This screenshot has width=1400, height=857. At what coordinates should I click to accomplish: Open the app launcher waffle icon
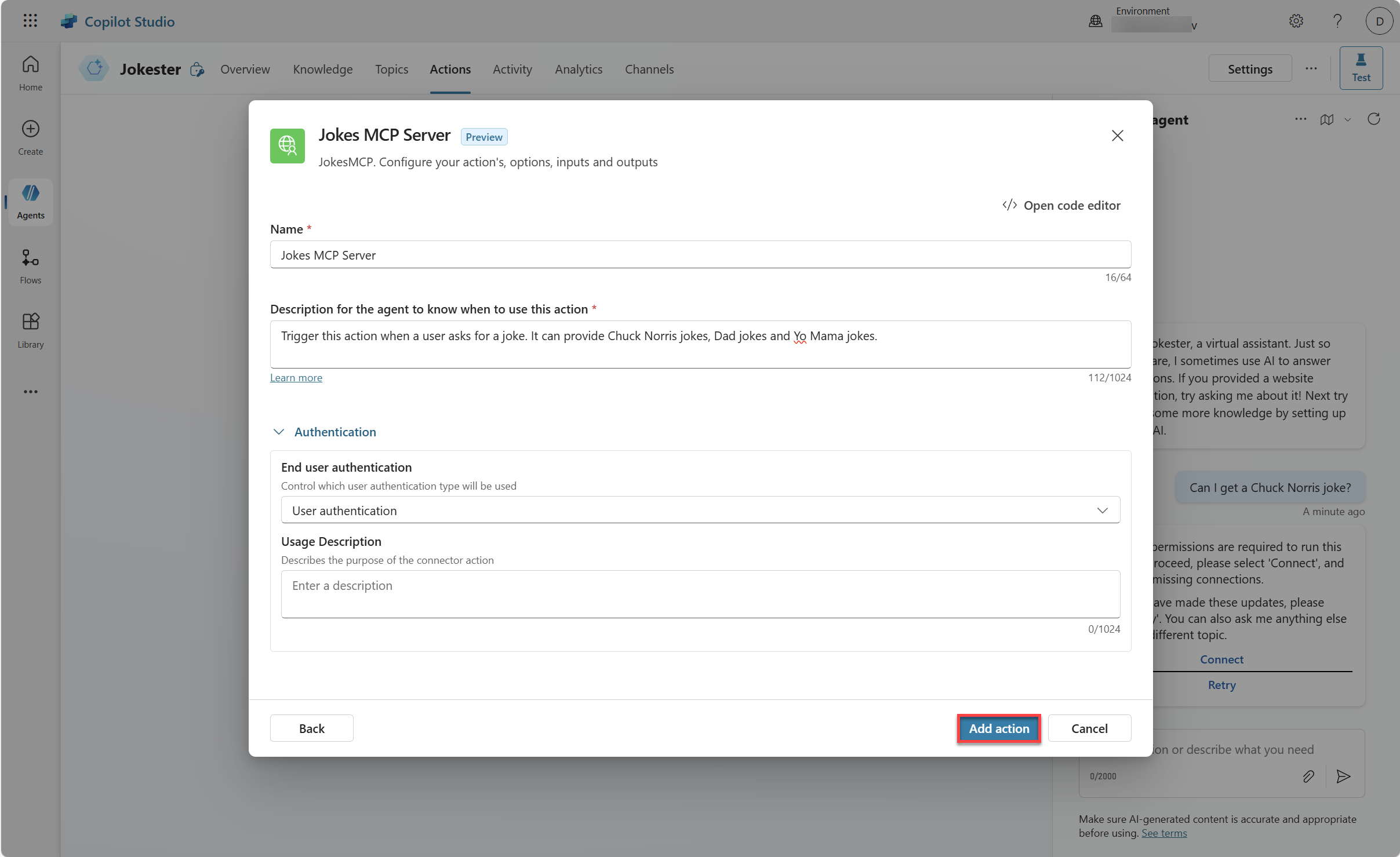point(30,21)
